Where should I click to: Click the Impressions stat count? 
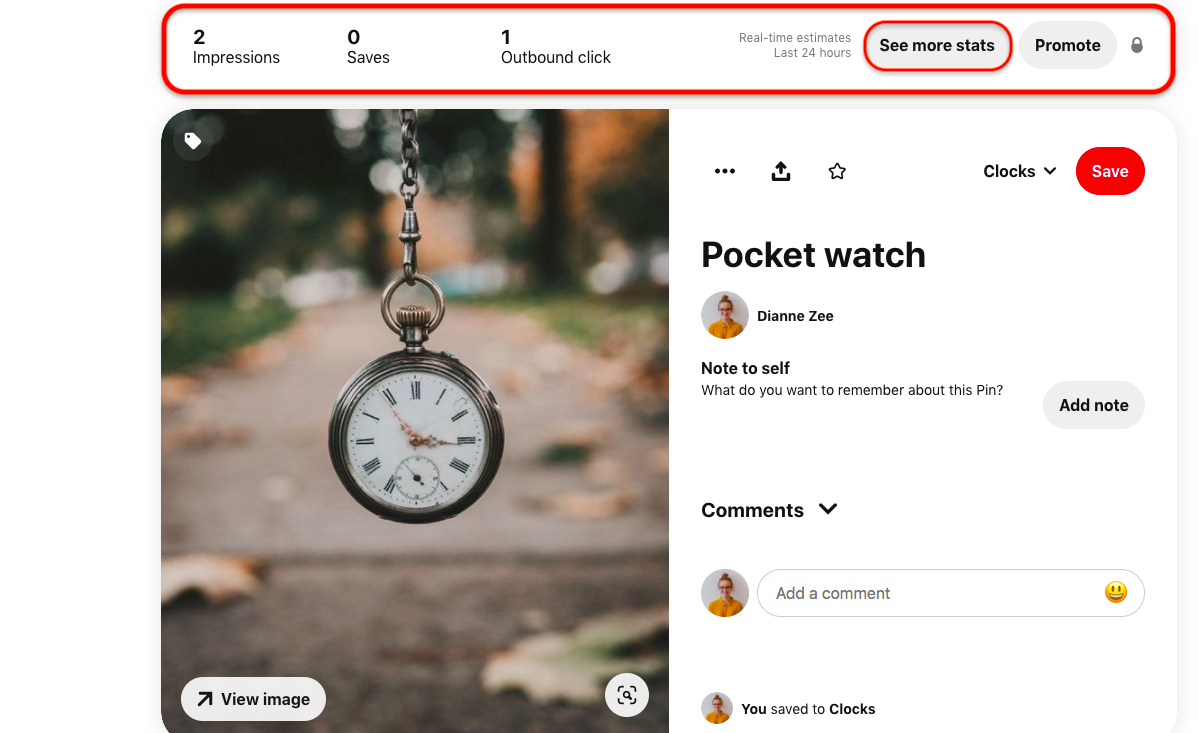coord(199,37)
